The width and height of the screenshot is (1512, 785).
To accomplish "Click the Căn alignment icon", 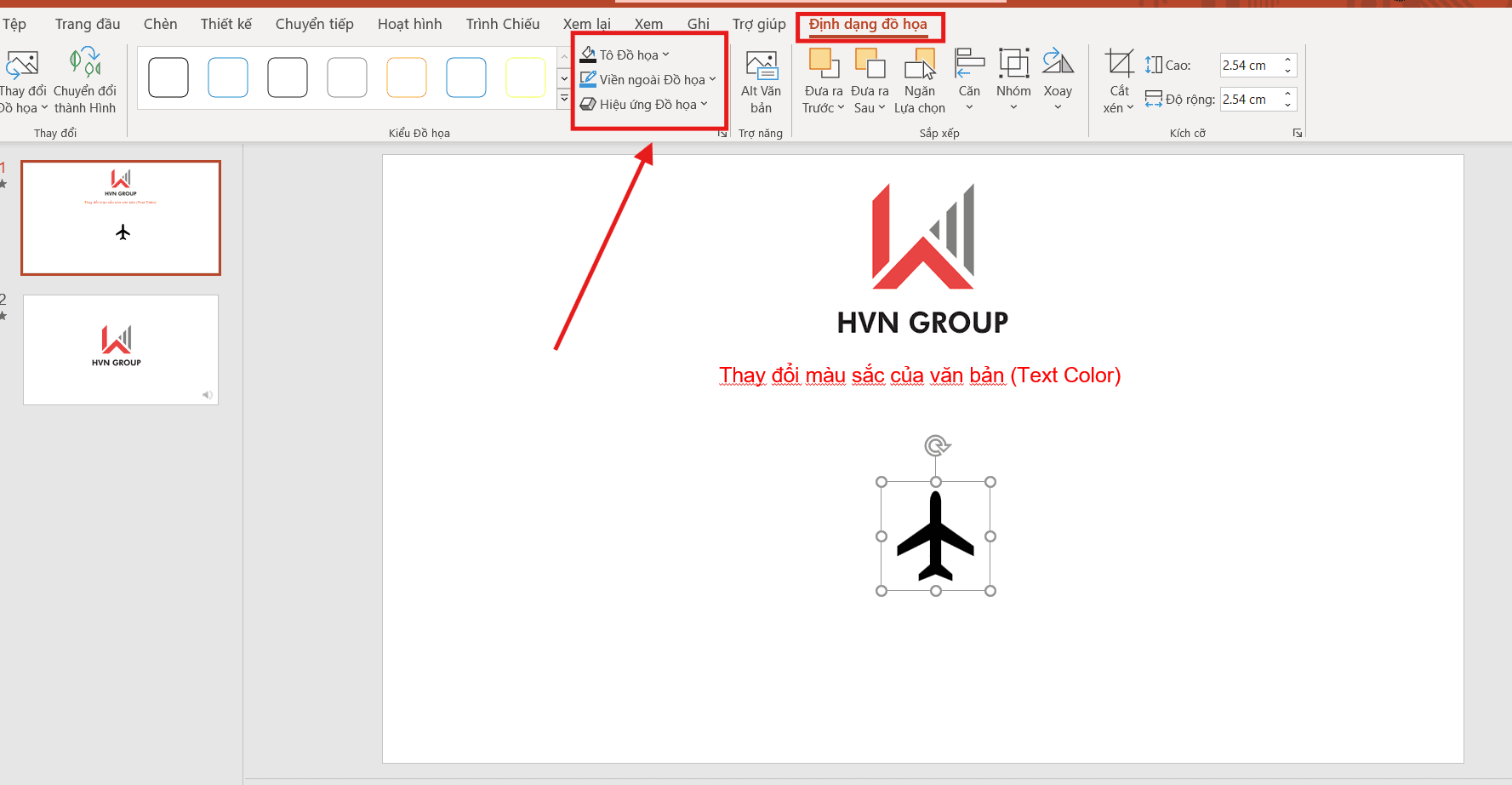I will coord(969,63).
